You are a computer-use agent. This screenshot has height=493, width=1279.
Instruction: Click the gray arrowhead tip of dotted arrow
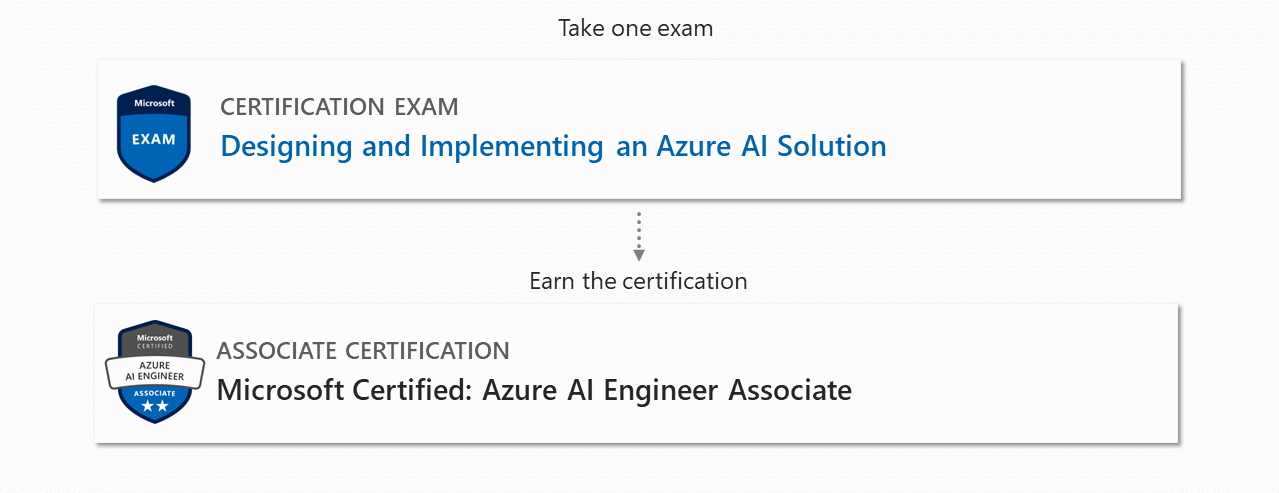639,256
